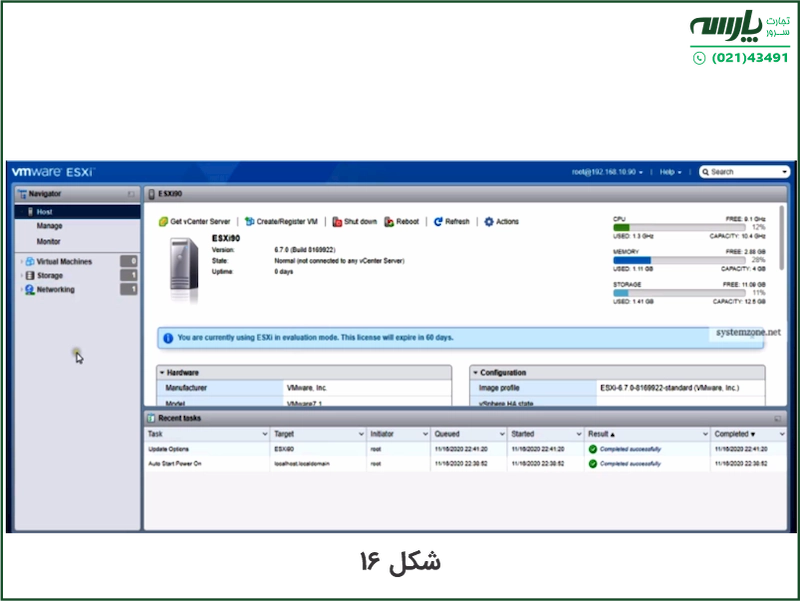Refresh the host summary

[452, 221]
